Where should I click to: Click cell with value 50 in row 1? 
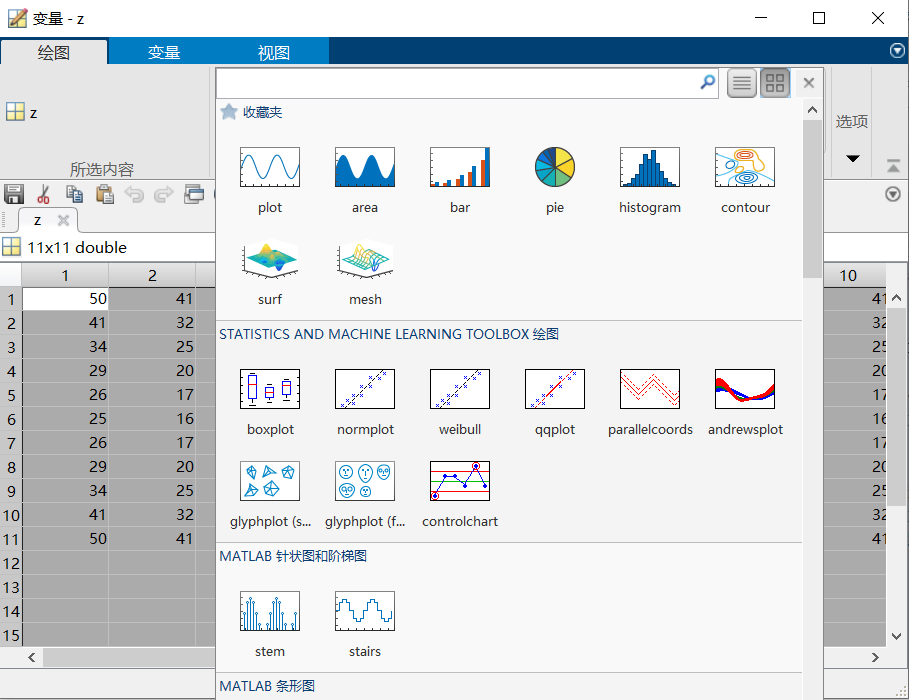coord(66,299)
